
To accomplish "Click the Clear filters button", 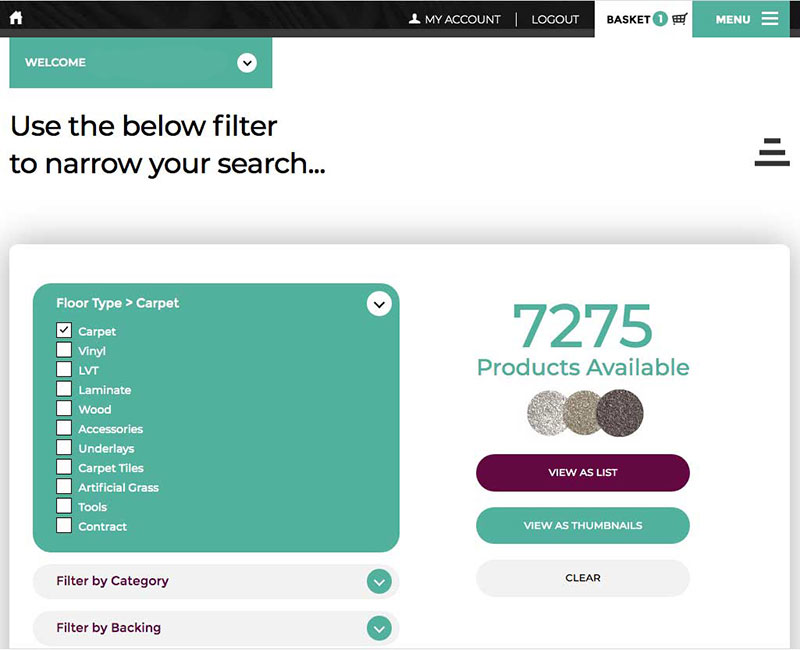I will click(582, 578).
